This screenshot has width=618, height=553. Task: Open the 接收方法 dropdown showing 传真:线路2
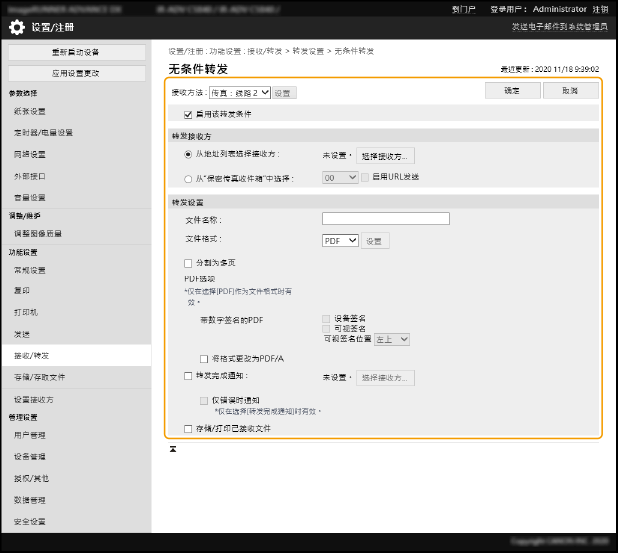point(239,93)
